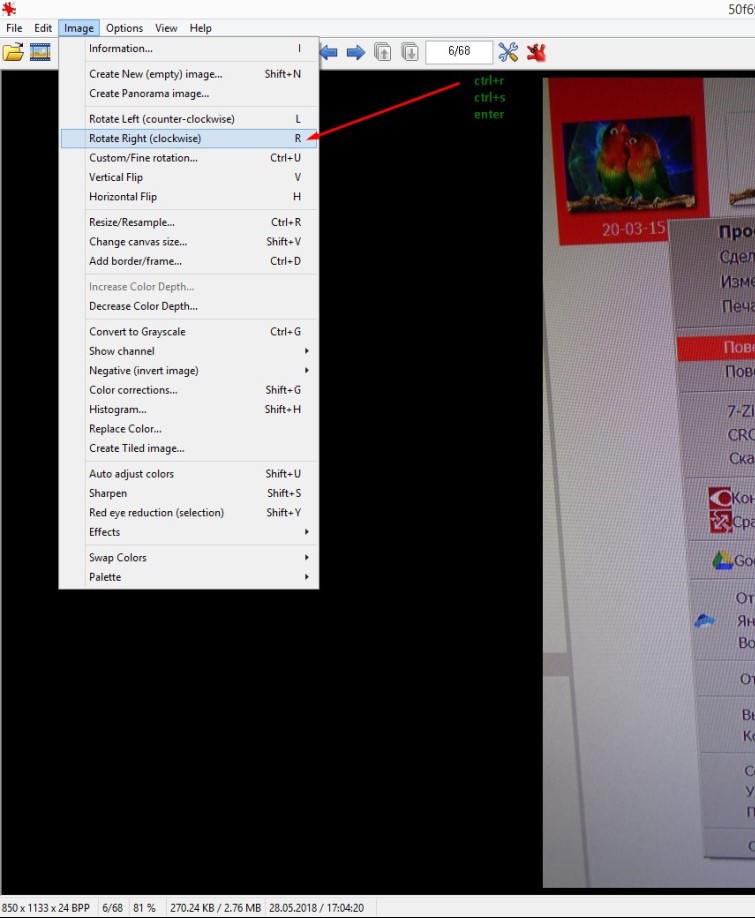
Task: Click the Open file folder icon
Action: click(13, 52)
